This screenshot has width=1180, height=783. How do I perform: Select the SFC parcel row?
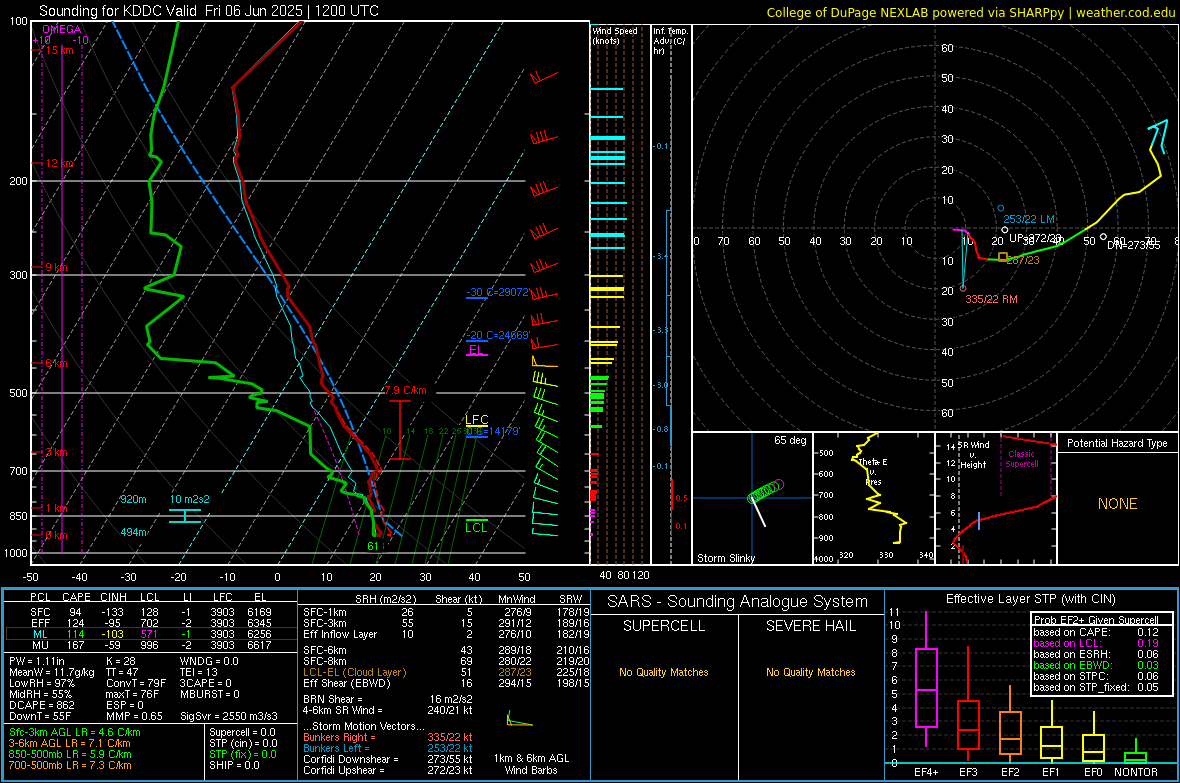pos(151,612)
